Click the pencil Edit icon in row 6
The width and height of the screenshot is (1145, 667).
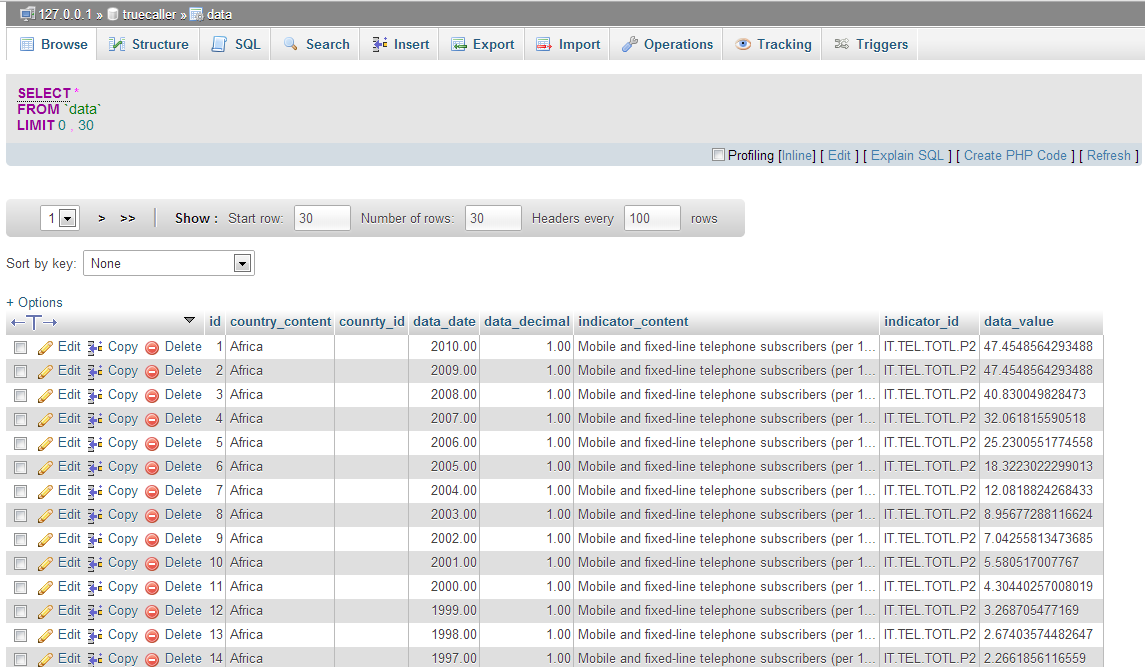point(45,468)
